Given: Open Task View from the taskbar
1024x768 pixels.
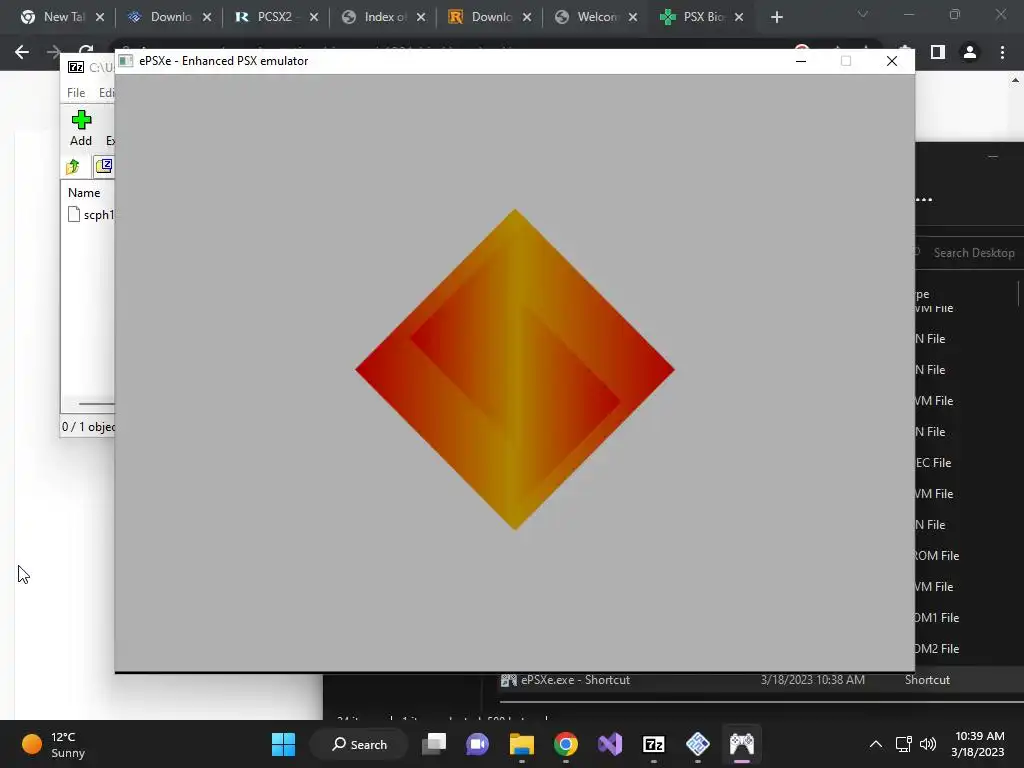Looking at the screenshot, I should click(x=434, y=744).
